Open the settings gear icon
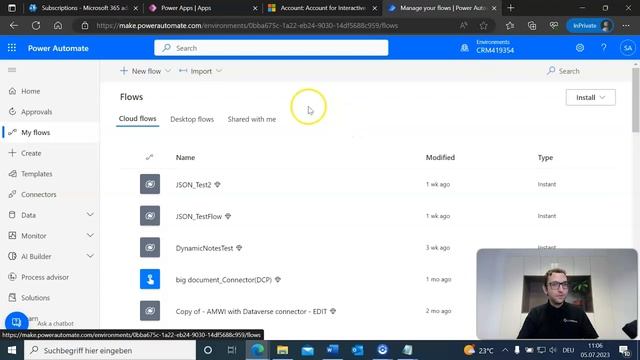The height and width of the screenshot is (360, 640). tap(580, 48)
